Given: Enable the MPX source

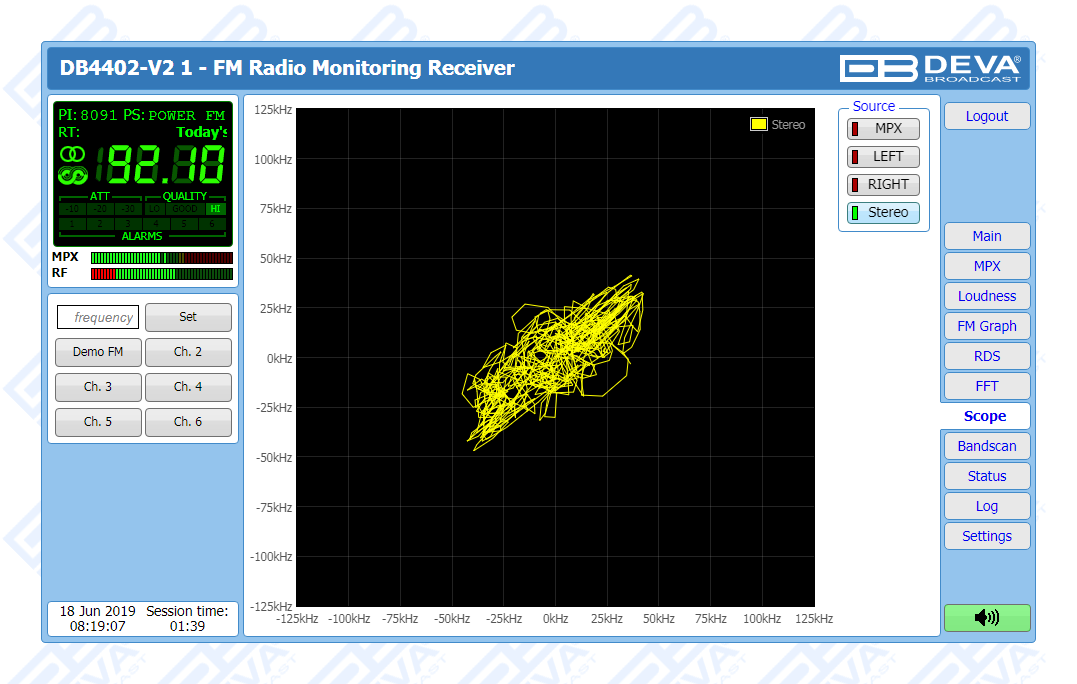Looking at the screenshot, I should (883, 129).
